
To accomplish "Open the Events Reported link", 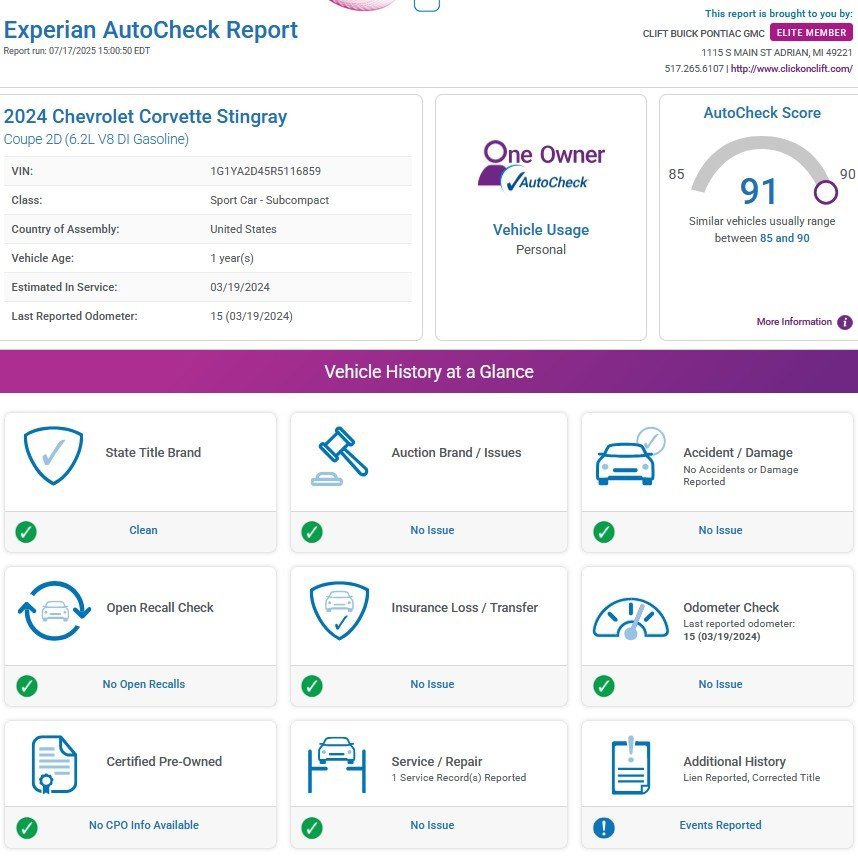I will (x=720, y=826).
